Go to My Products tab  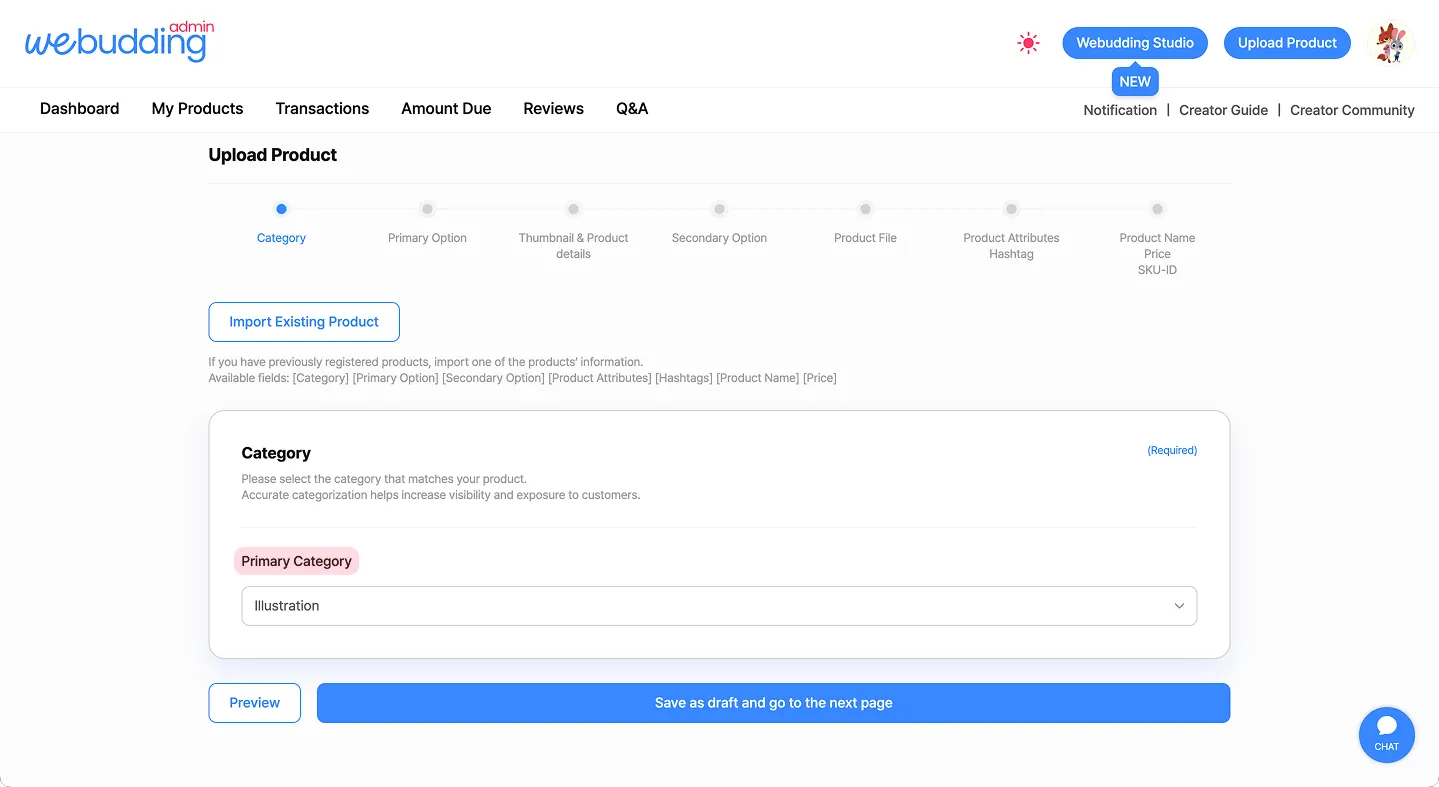click(197, 109)
